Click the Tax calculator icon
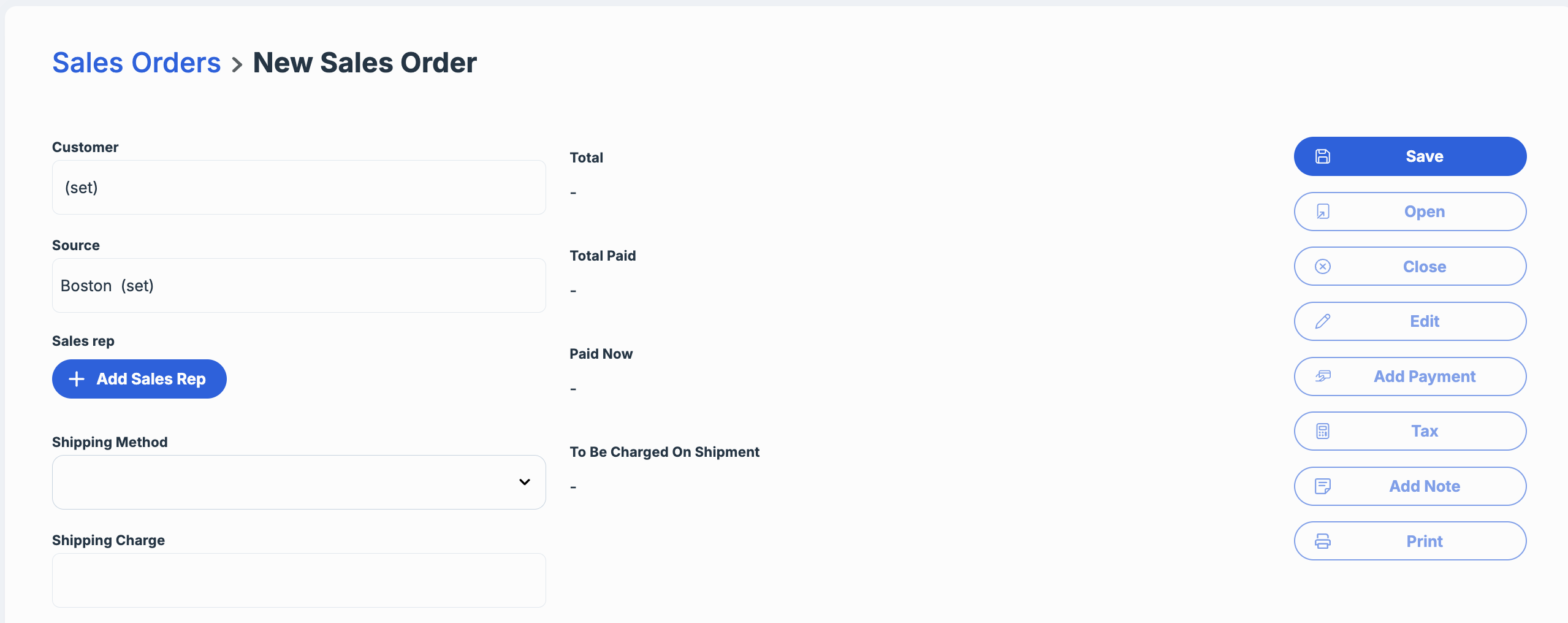The width and height of the screenshot is (1568, 623). click(1323, 431)
